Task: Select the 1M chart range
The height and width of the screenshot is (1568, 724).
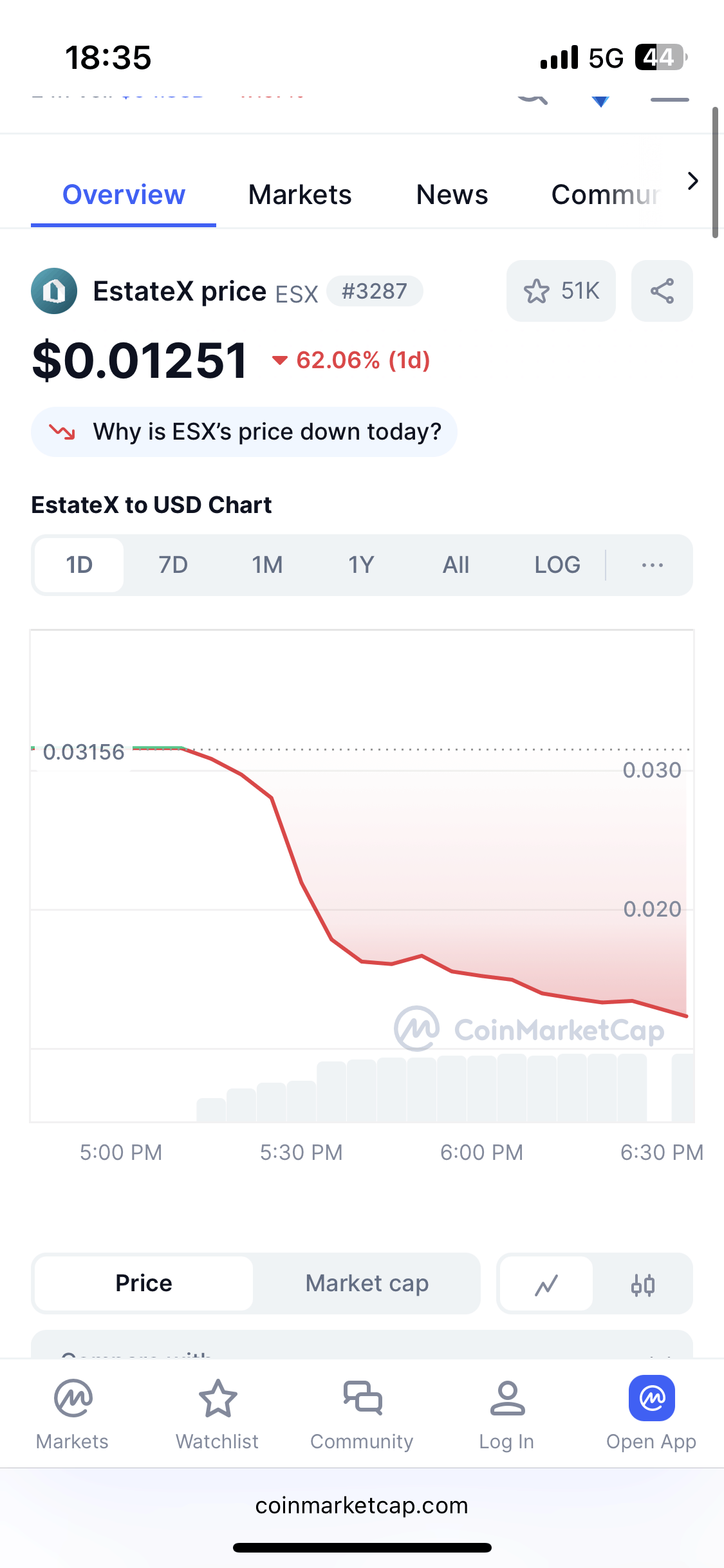Action: pos(267,565)
